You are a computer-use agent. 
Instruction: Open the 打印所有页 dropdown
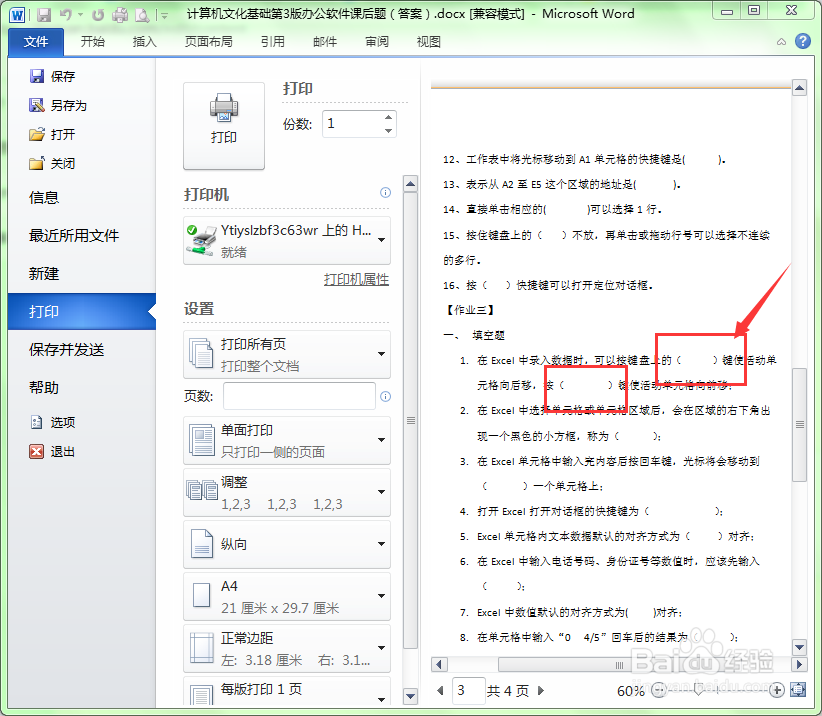click(287, 354)
